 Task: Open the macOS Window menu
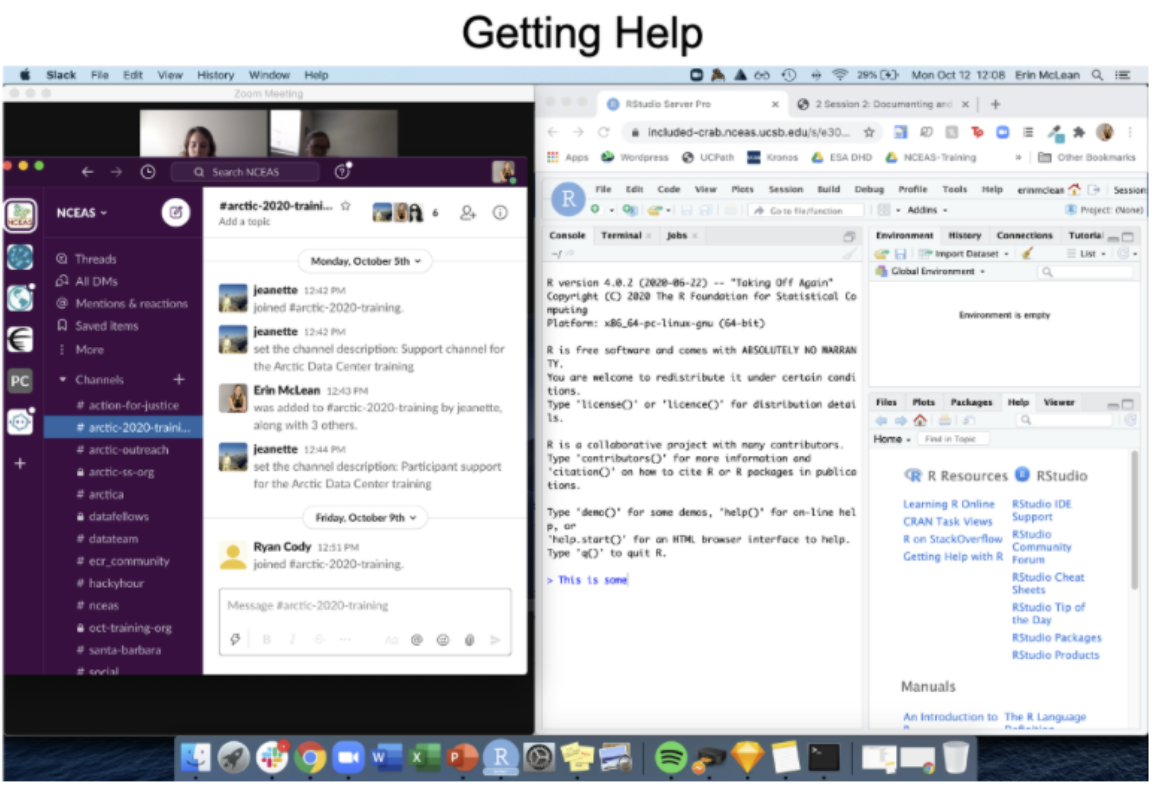pos(269,75)
